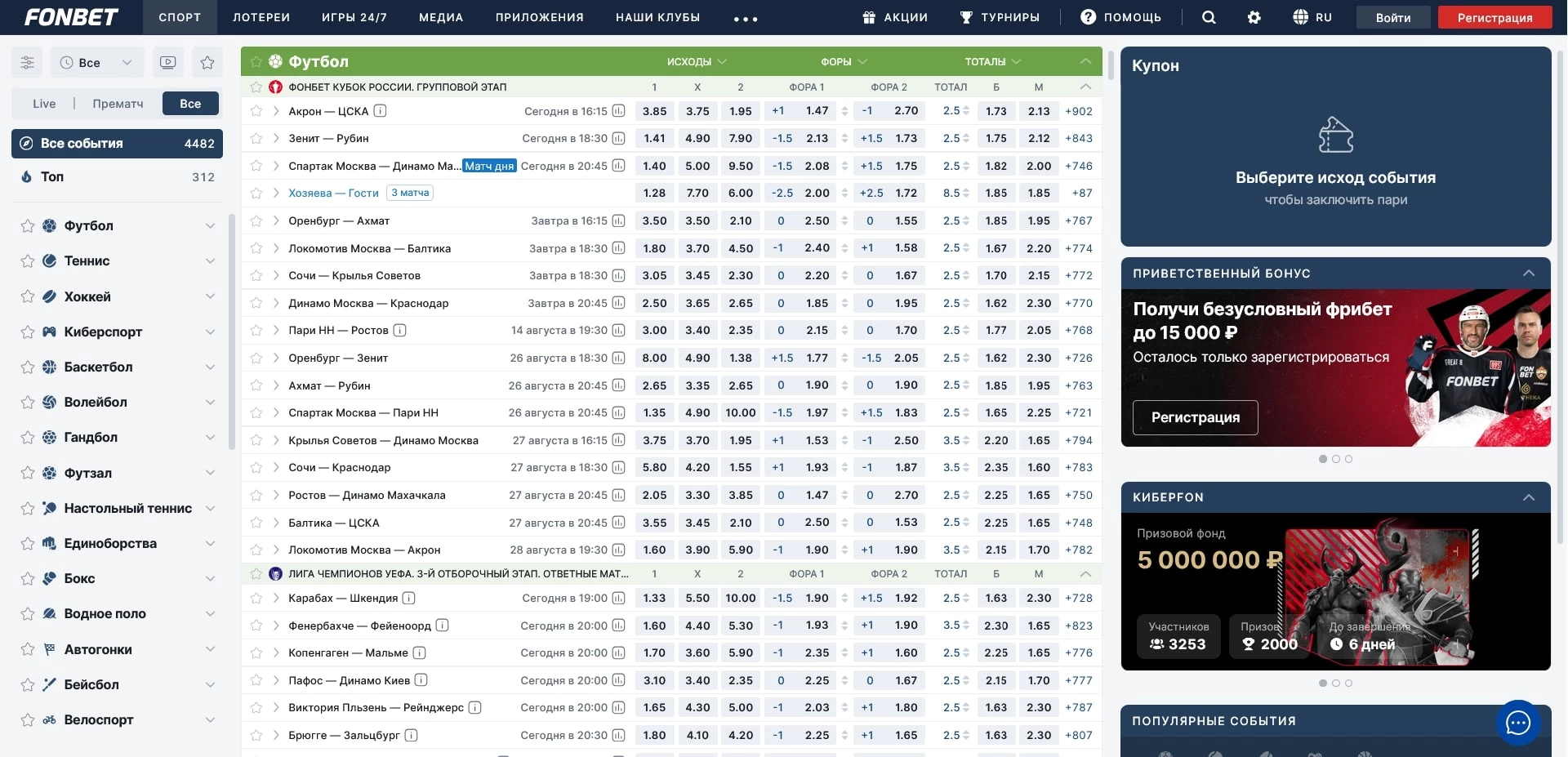
Task: Go to the Медиа menu section
Action: pyautogui.click(x=441, y=17)
